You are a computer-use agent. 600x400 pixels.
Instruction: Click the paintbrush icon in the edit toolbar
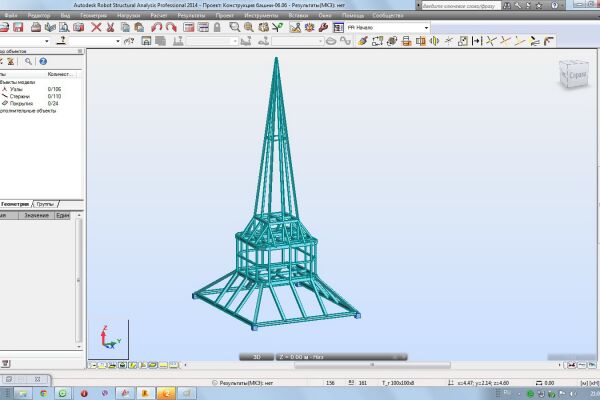362,41
